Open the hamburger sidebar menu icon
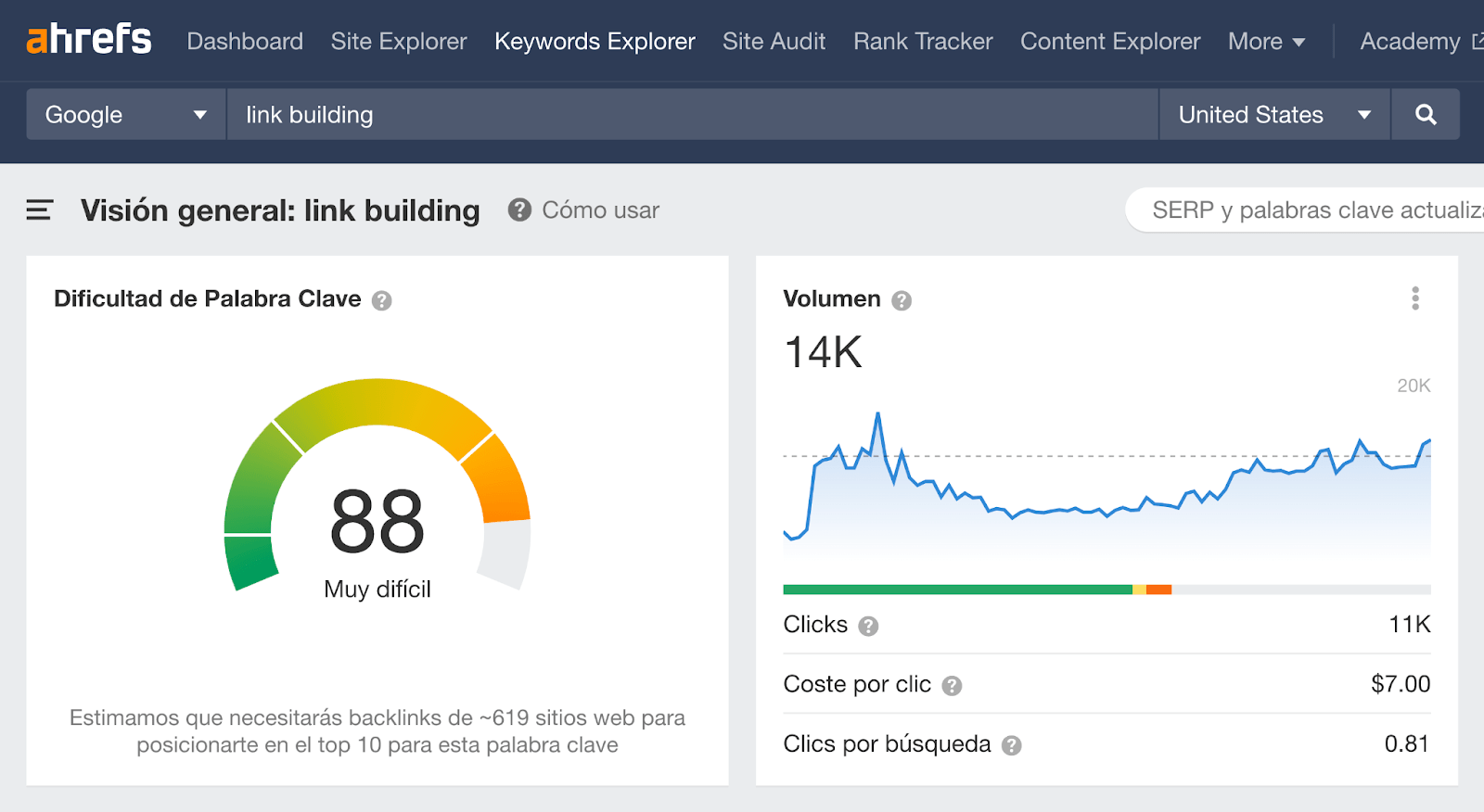The image size is (1484, 812). pyautogui.click(x=39, y=210)
